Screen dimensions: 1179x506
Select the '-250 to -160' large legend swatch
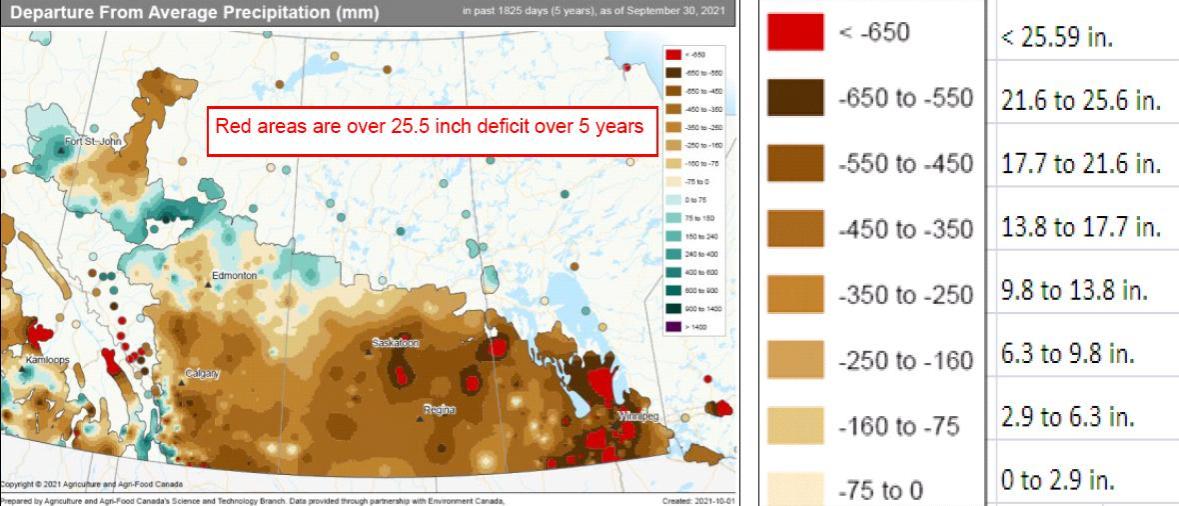click(795, 360)
